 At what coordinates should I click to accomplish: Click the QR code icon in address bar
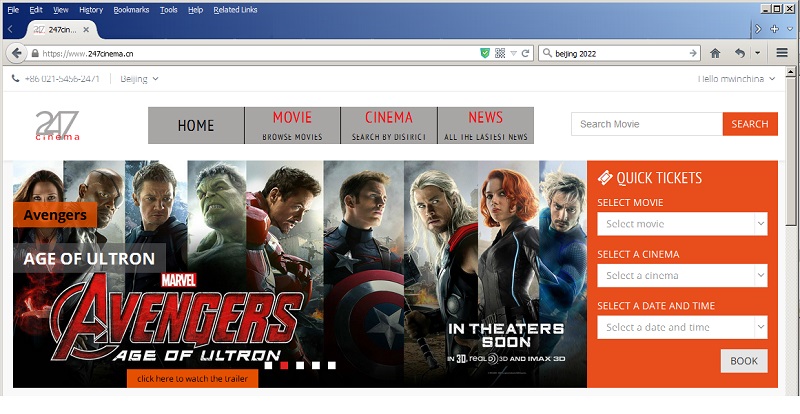click(x=500, y=53)
